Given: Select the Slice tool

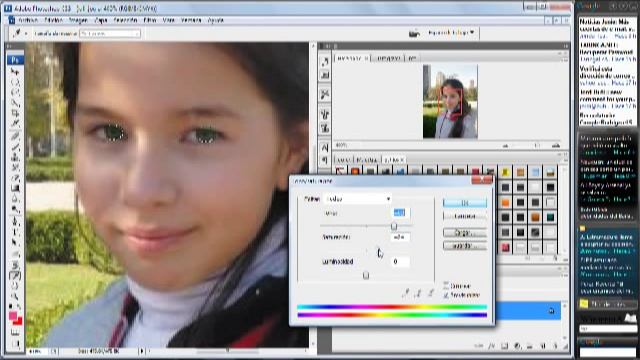Looking at the screenshot, I should tap(15, 123).
